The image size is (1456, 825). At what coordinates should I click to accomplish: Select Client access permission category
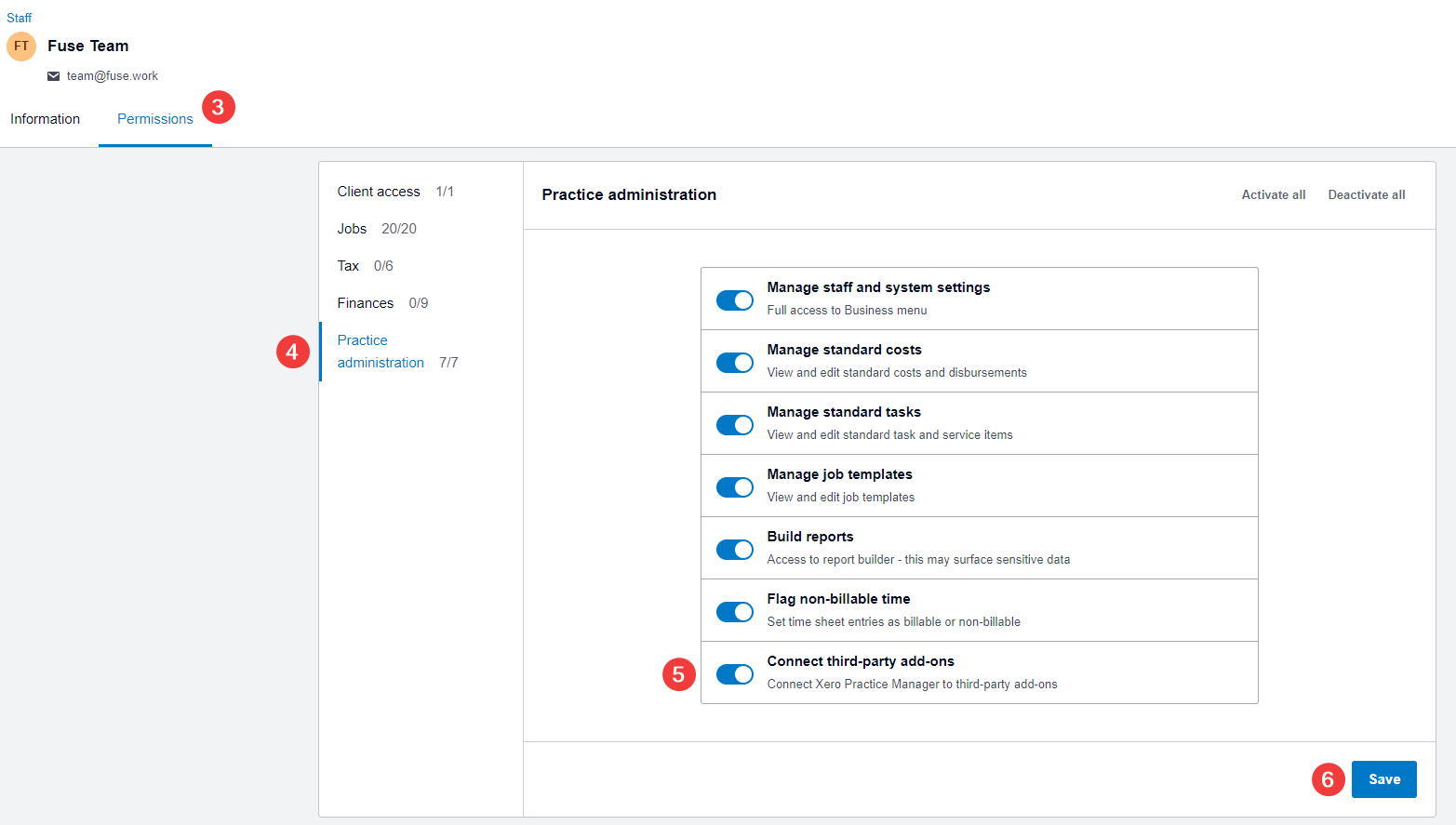click(x=379, y=192)
